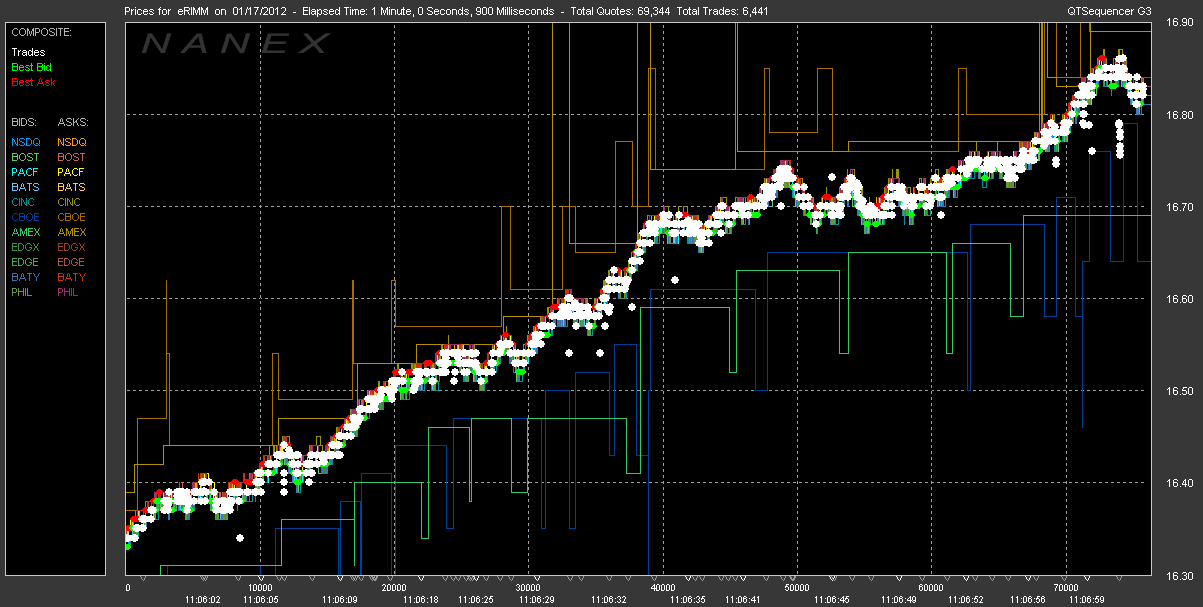
Task: Click the 16.50 price axis label
Action: tap(1181, 390)
